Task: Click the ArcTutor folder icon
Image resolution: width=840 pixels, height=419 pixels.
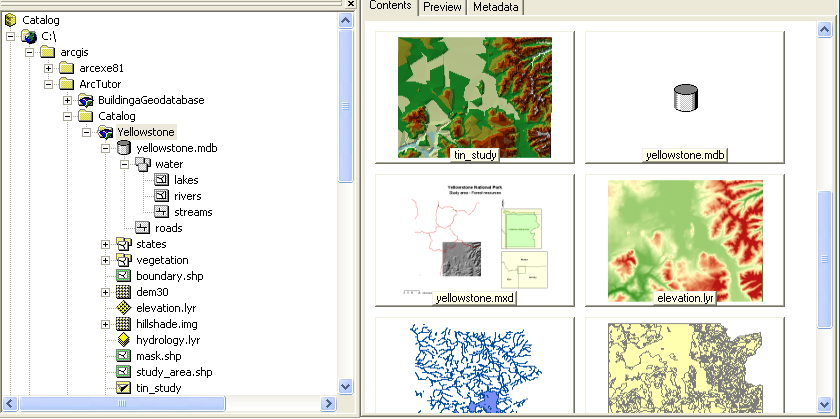Action: pos(66,84)
